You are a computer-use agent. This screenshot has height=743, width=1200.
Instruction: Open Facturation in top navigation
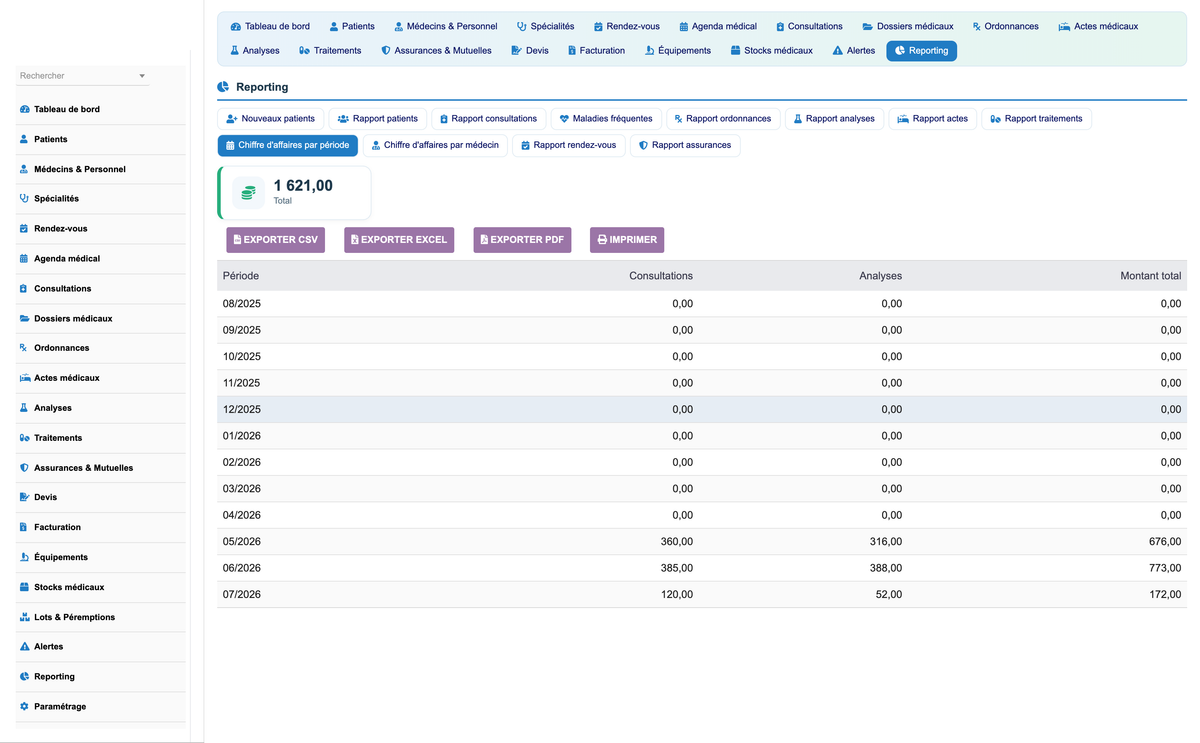coord(596,50)
